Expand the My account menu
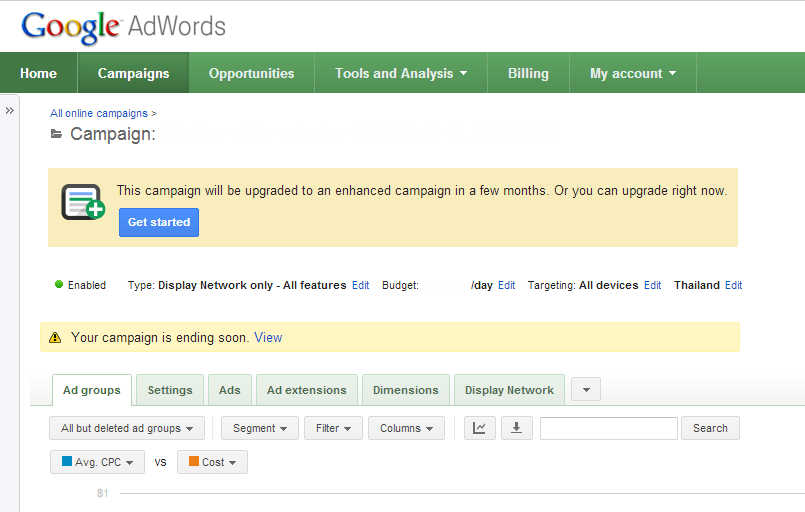This screenshot has height=512, width=805. [632, 73]
